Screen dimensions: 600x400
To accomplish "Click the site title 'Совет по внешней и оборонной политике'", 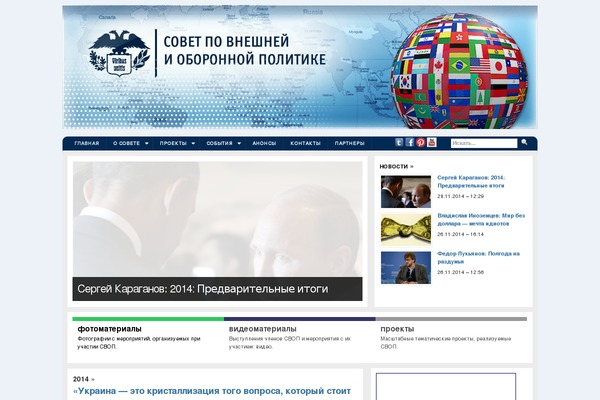I will (245, 50).
